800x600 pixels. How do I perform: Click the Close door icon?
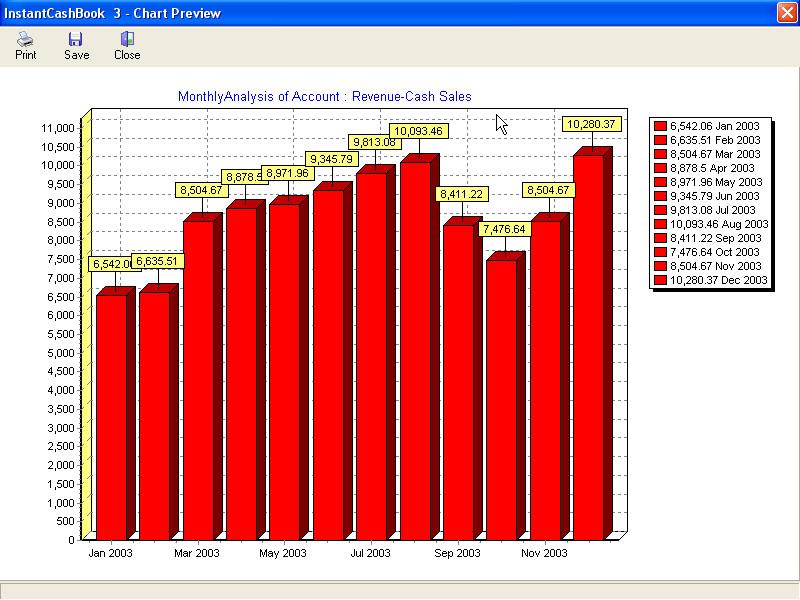(127, 39)
